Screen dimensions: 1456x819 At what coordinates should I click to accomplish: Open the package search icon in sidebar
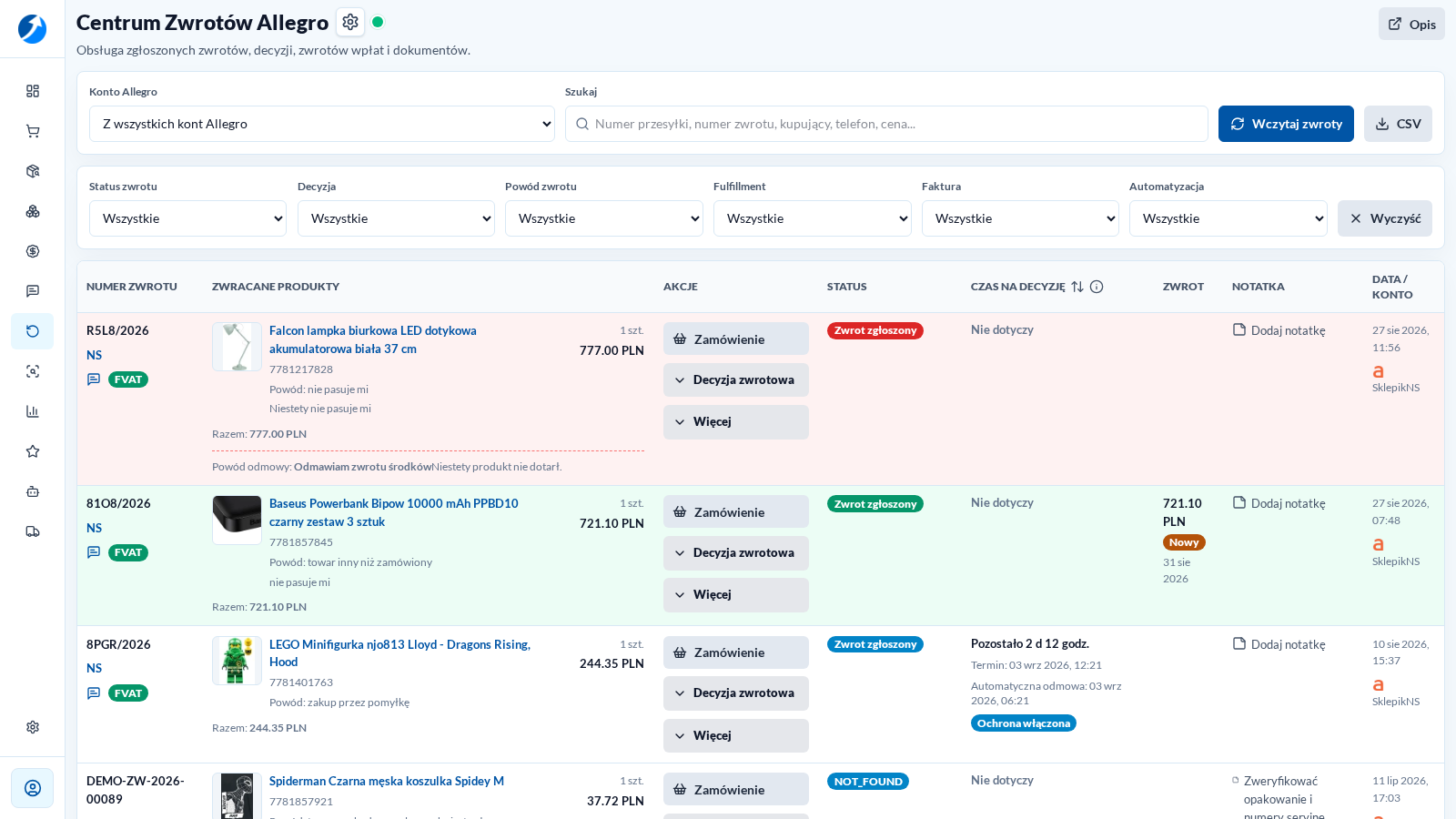(33, 171)
